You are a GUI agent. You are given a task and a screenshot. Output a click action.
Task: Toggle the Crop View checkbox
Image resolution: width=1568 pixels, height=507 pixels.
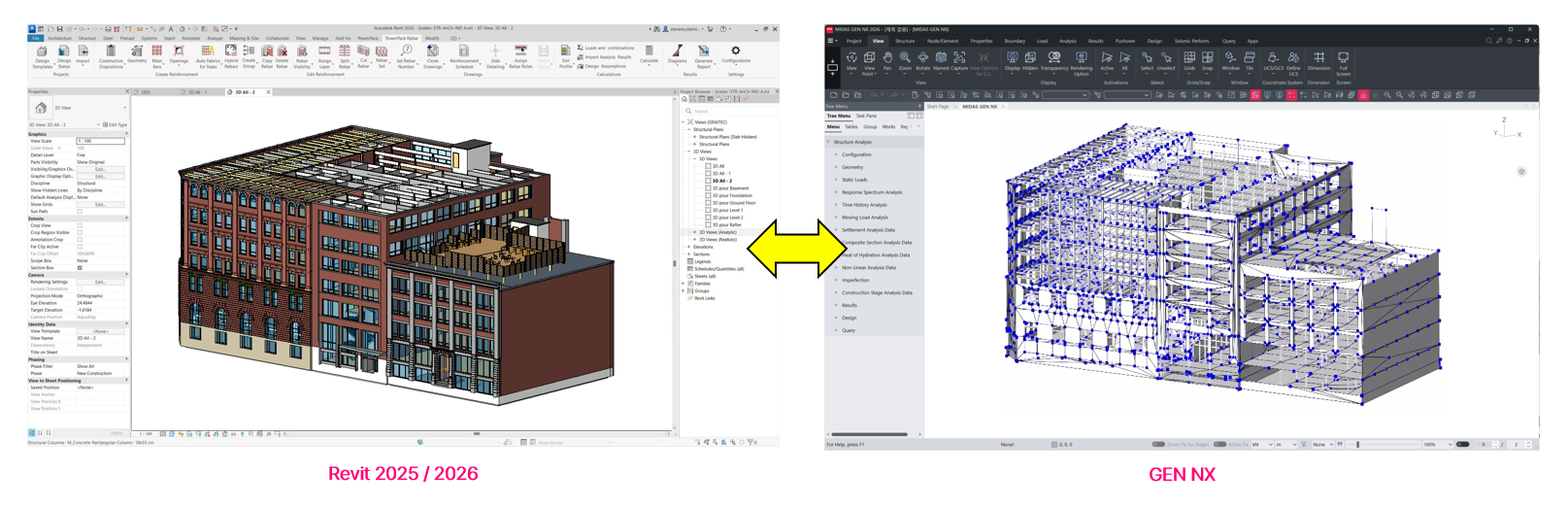pos(80,225)
